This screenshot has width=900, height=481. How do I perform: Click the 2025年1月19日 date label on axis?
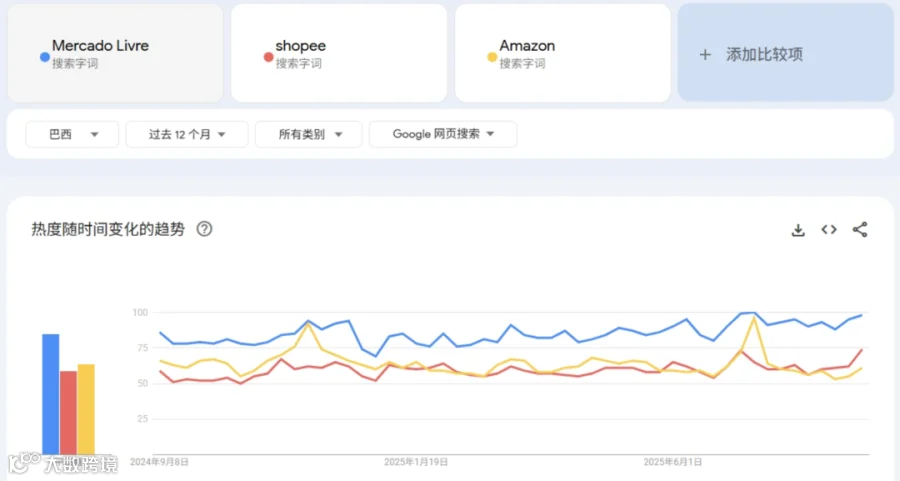click(416, 462)
